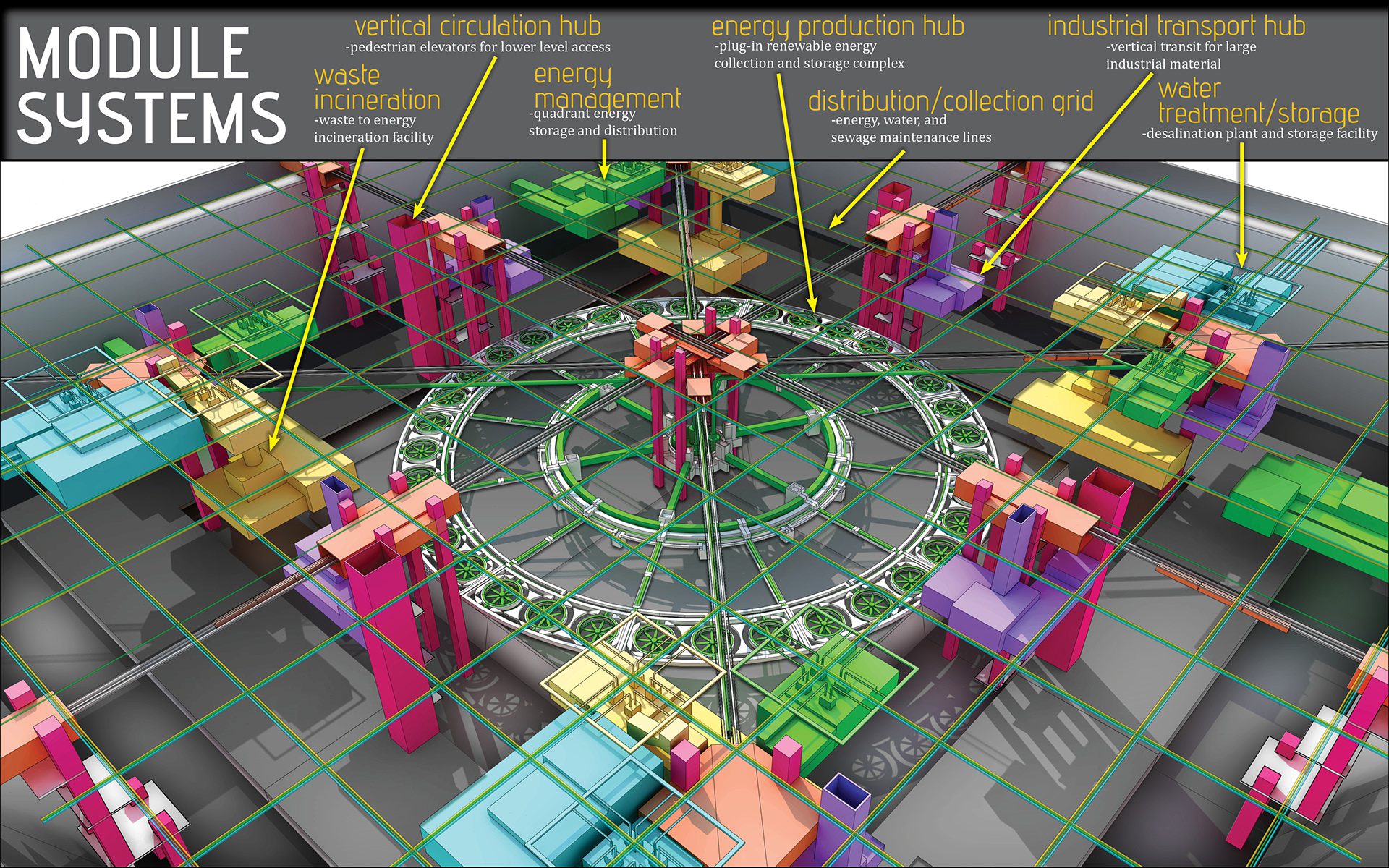1389x868 pixels.
Task: Click the 'waste incineration' label
Action: click(376, 88)
